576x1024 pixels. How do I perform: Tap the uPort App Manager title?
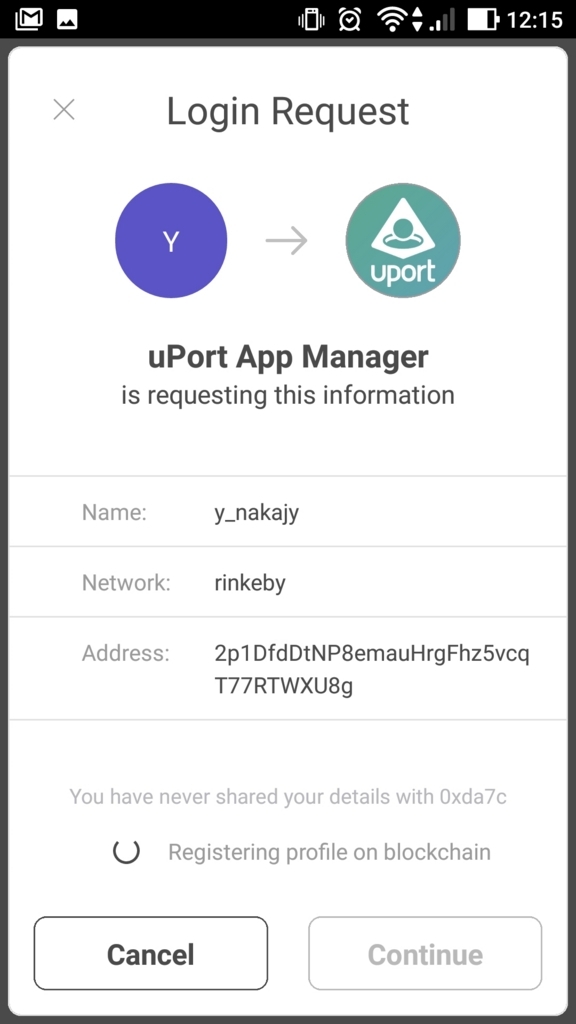click(288, 356)
